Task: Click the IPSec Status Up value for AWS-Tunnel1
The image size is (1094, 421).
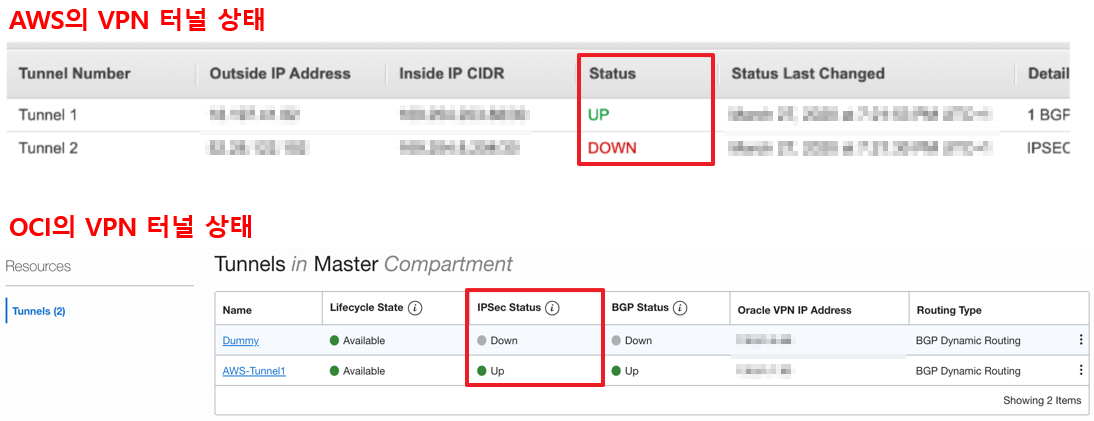Action: pos(490,371)
